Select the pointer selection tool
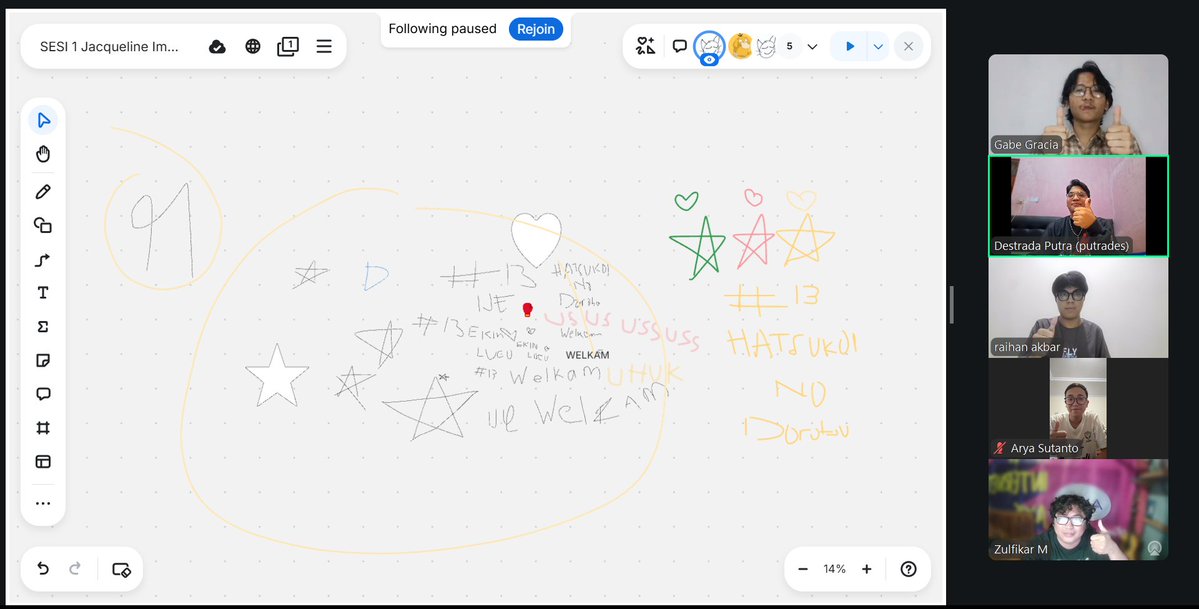Screen dimensions: 1199x609 pos(43,120)
